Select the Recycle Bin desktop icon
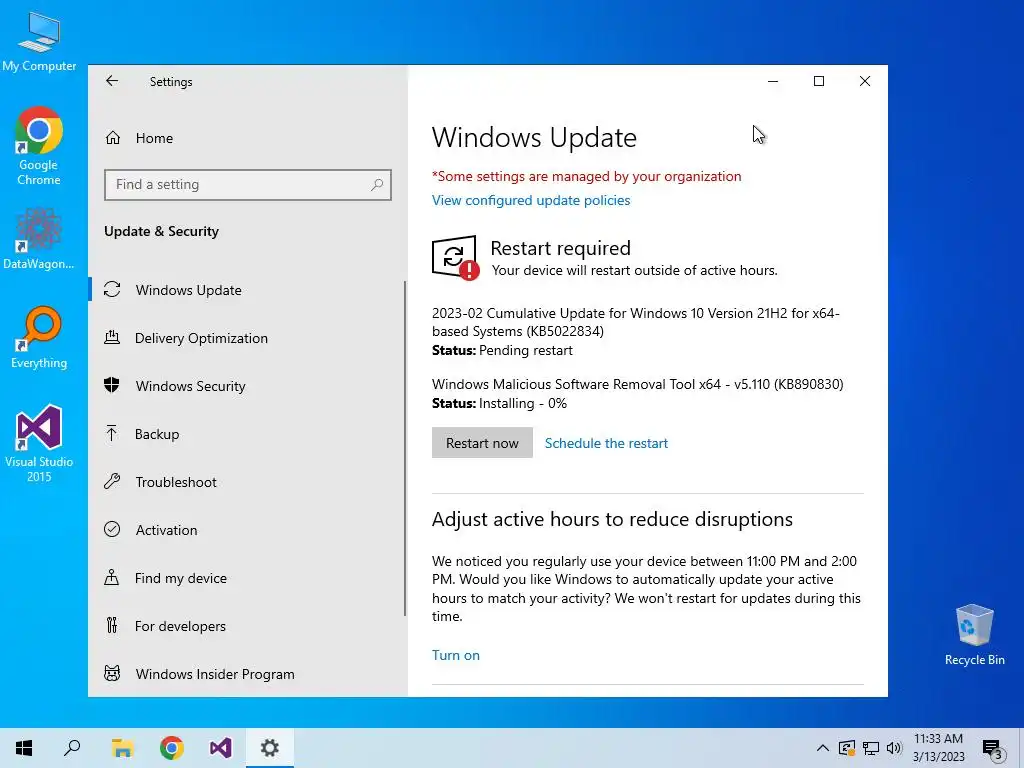The image size is (1024, 768). pos(974,634)
